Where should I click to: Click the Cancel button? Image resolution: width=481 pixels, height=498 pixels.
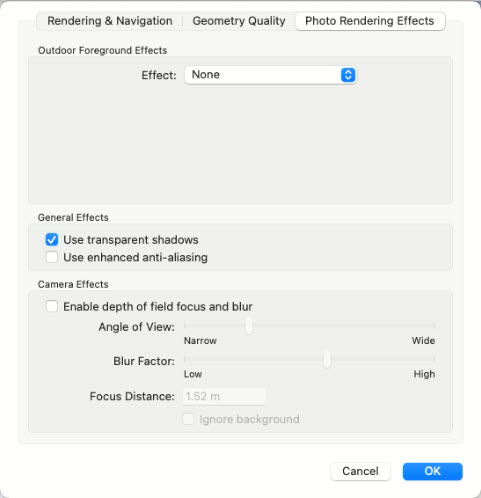pos(360,471)
